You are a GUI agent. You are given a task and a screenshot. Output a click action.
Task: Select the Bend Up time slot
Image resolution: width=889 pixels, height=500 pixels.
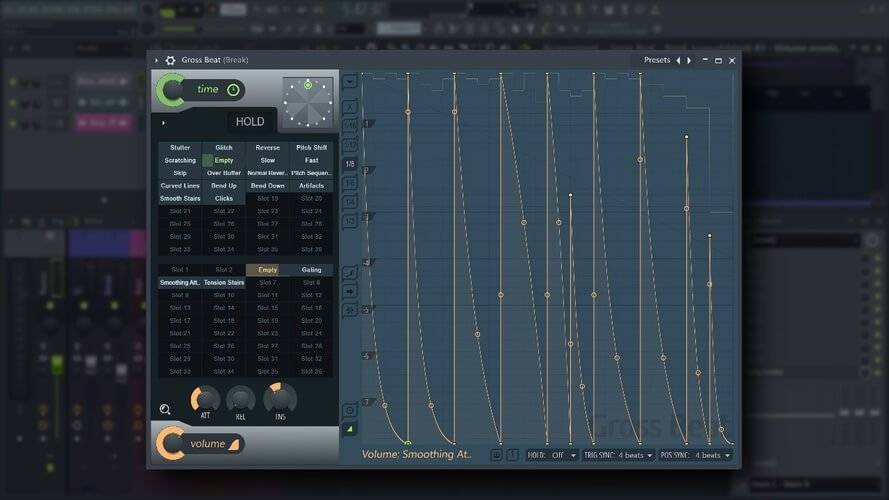coord(223,186)
